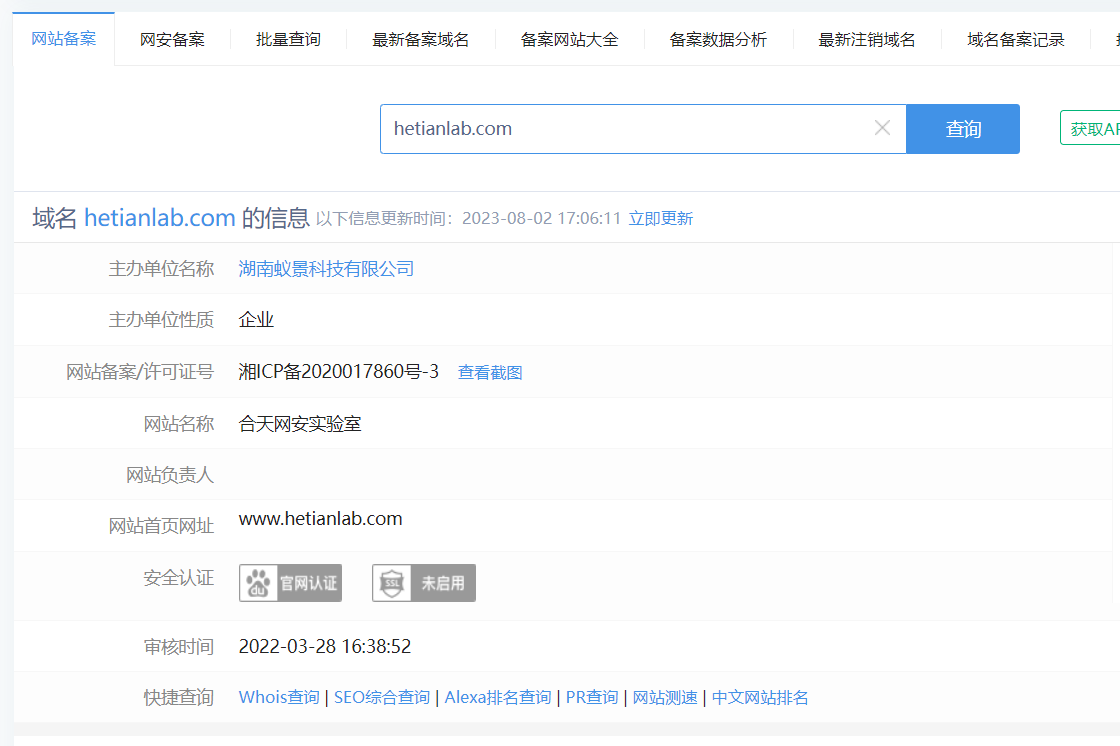1120x746 pixels.
Task: Click 查看截图 next to ICP number
Action: pos(490,372)
